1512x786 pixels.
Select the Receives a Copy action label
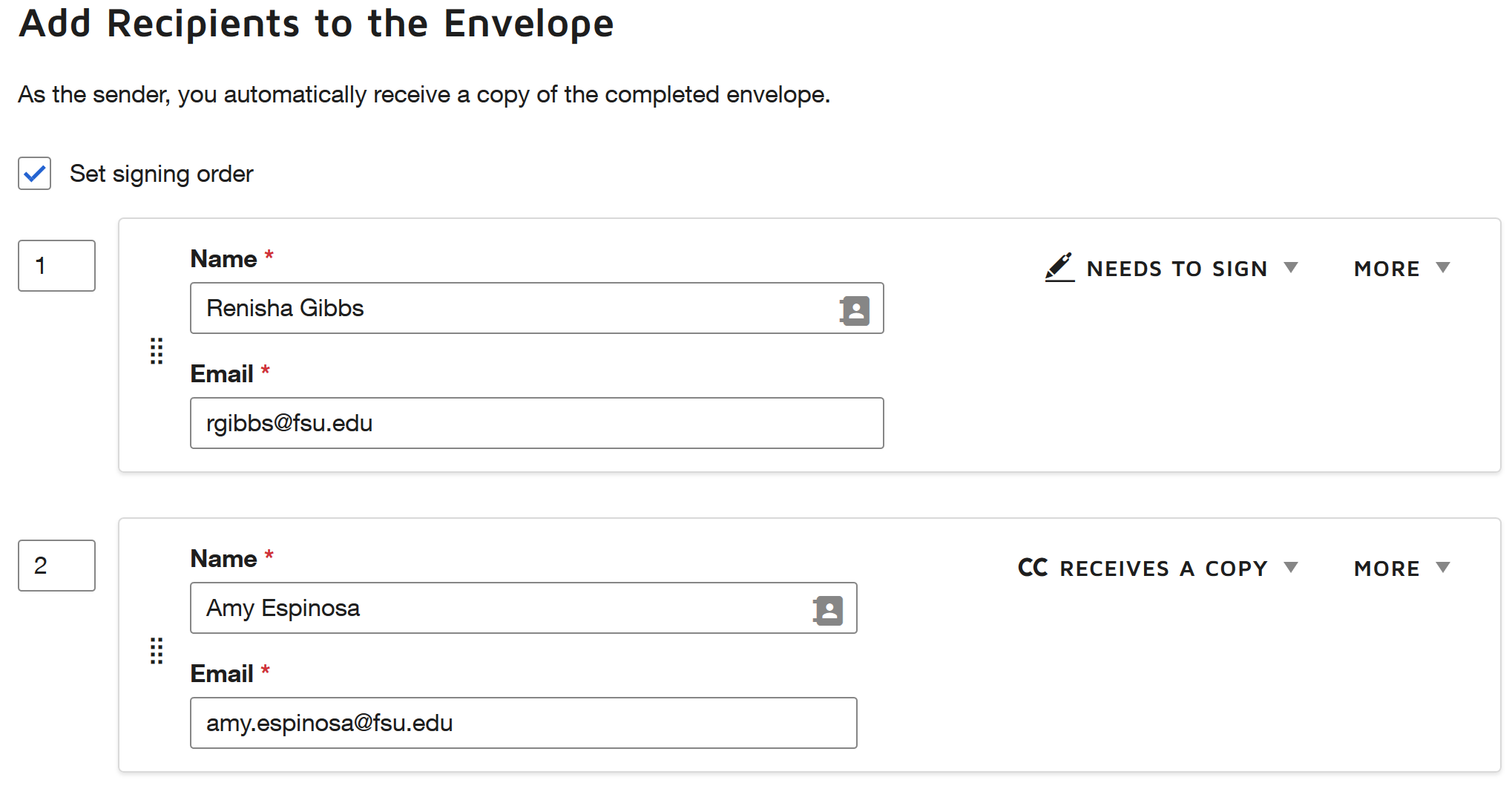1163,569
